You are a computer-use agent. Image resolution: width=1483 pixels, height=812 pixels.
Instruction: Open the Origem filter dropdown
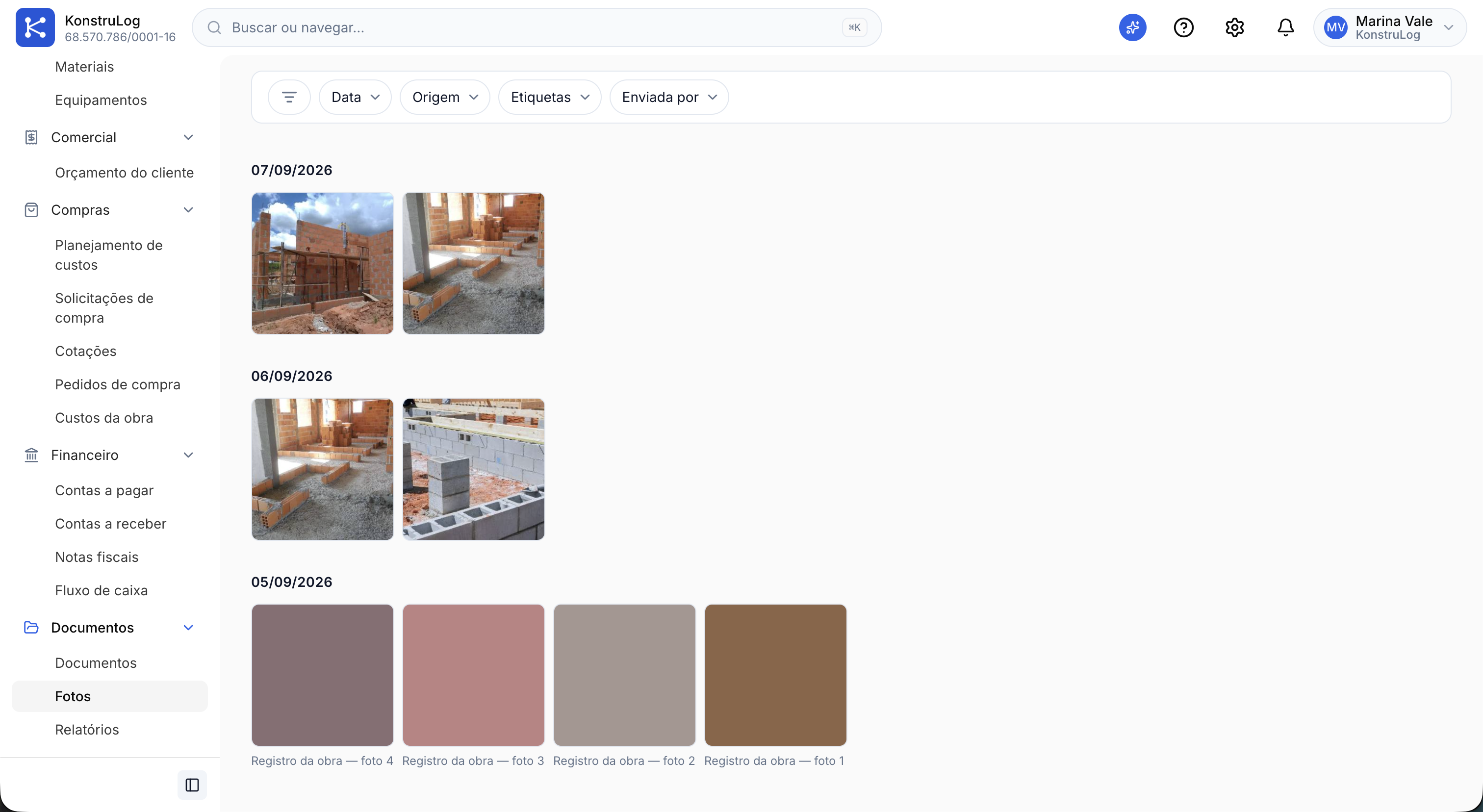[445, 97]
